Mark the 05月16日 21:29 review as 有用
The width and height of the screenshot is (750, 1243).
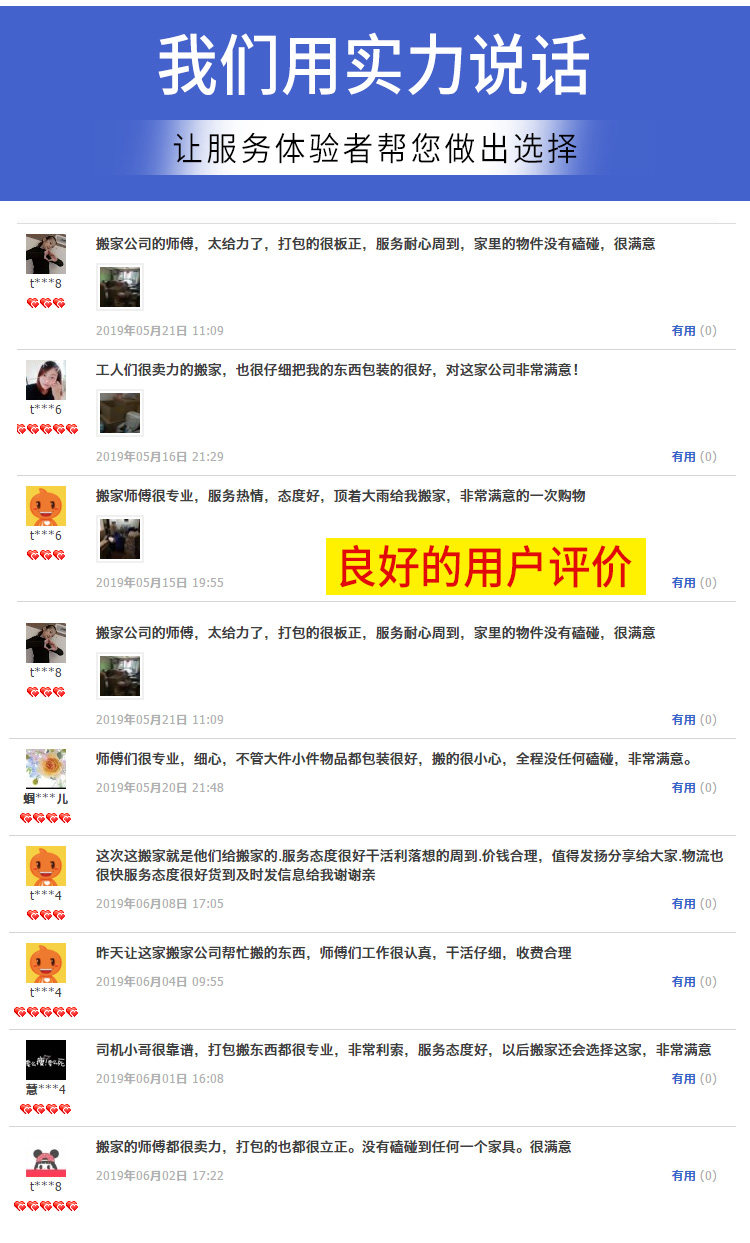point(683,457)
